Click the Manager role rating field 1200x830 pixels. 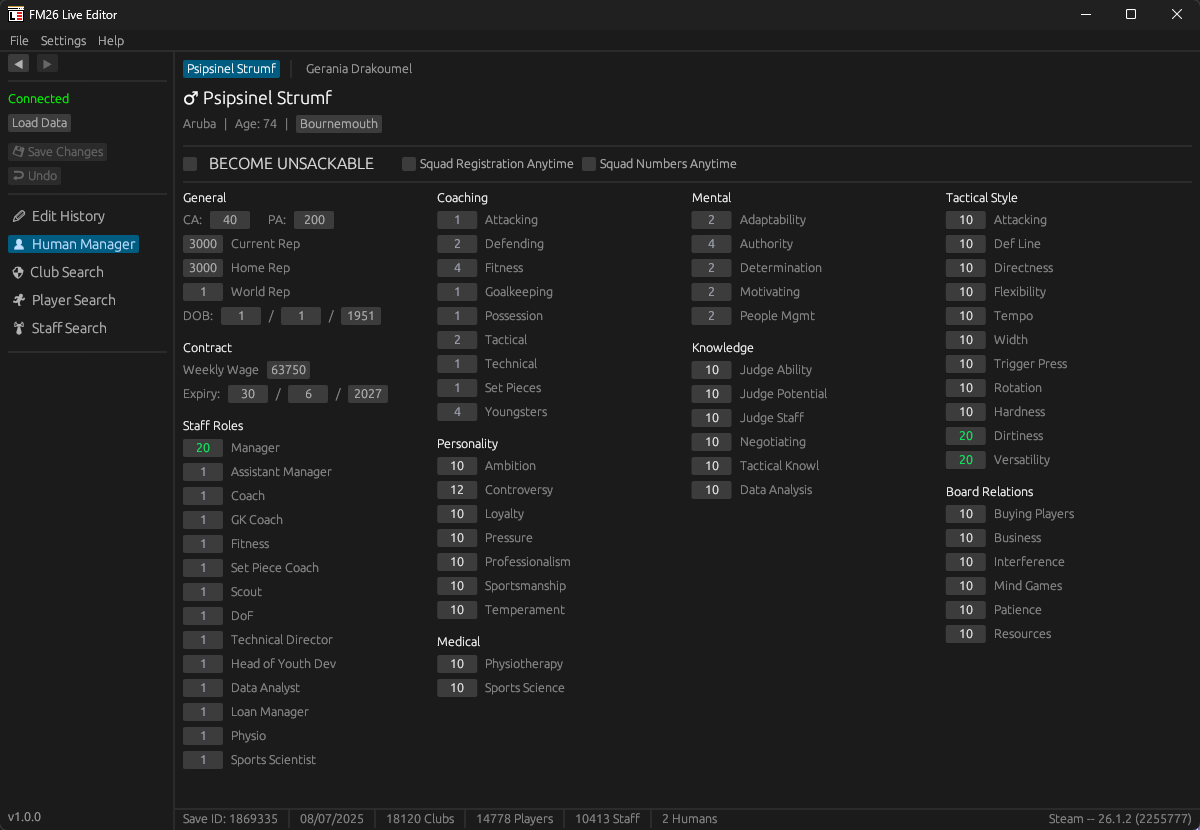(x=203, y=448)
